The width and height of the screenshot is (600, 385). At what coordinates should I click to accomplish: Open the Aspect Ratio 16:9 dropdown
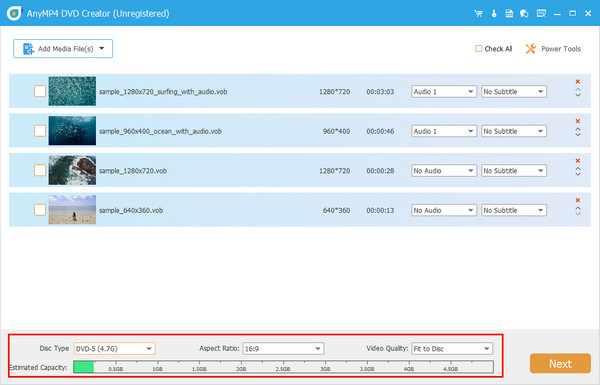(x=283, y=349)
